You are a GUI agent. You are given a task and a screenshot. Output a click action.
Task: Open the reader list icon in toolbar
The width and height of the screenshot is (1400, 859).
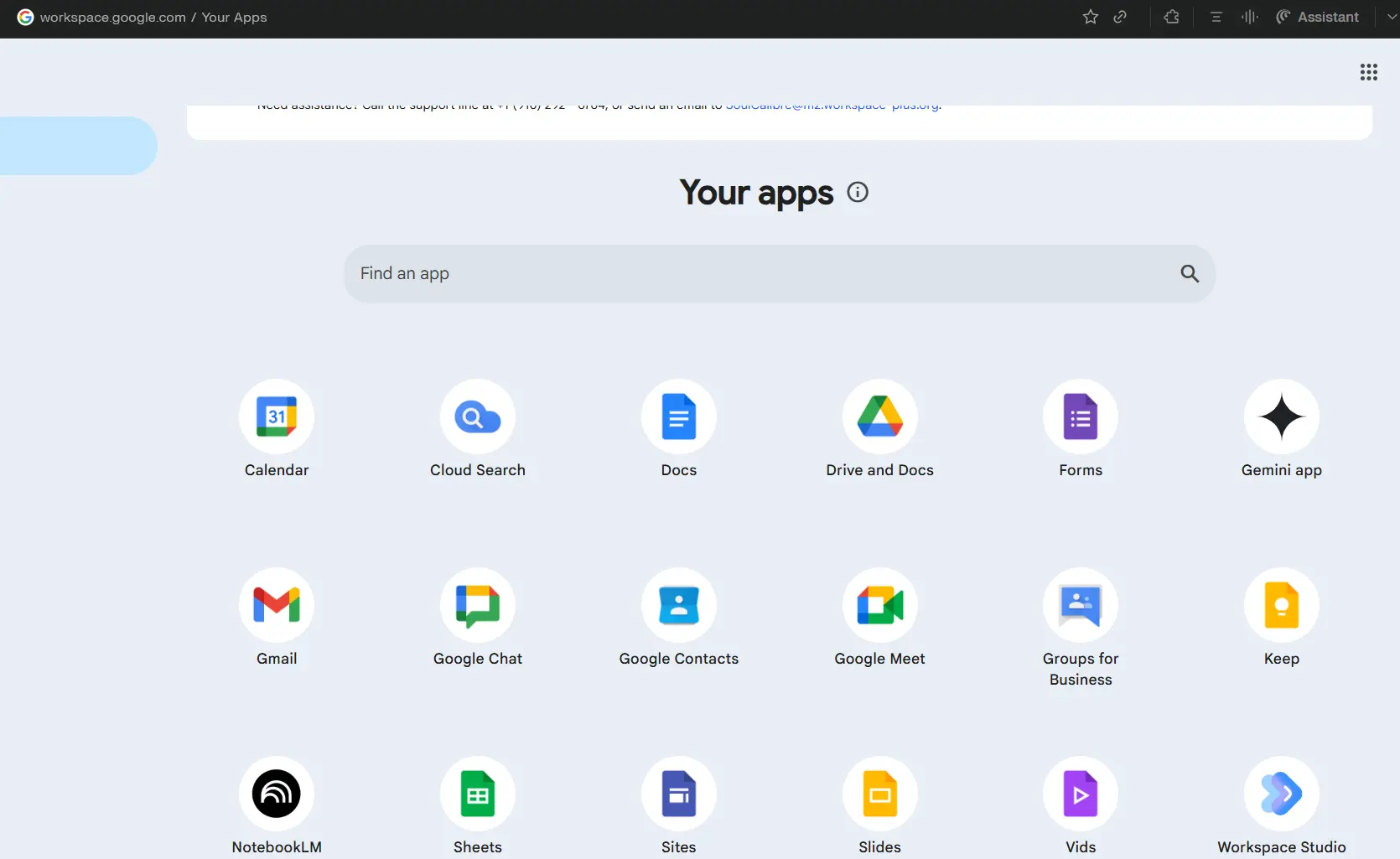pos(1216,17)
